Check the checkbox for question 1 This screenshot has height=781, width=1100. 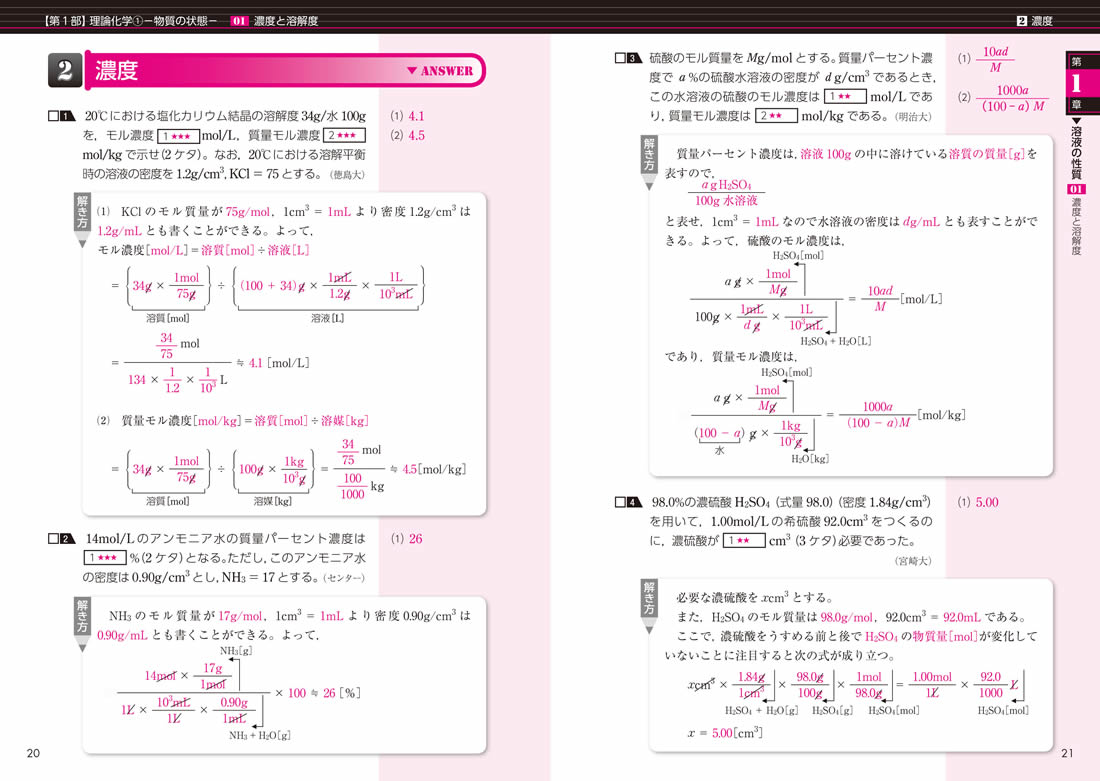54,116
